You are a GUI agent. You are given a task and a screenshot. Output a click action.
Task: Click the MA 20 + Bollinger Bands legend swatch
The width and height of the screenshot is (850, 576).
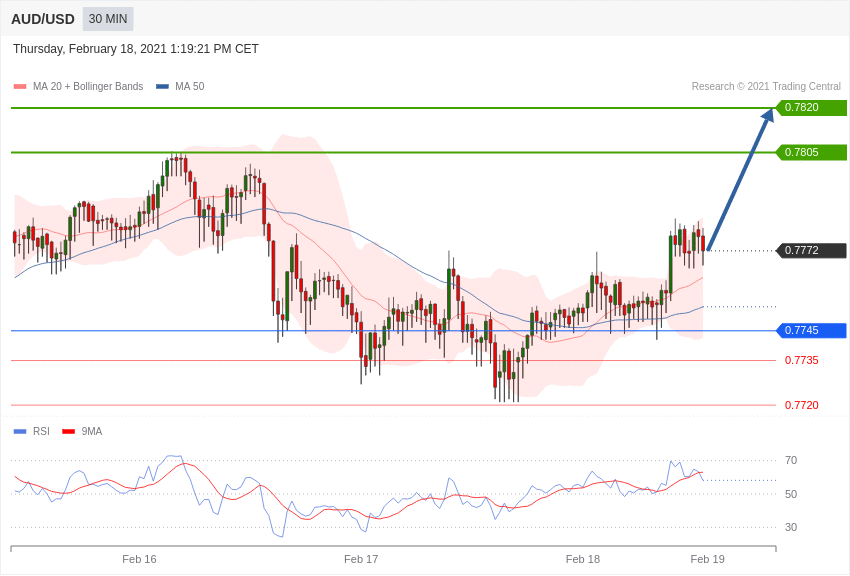pyautogui.click(x=20, y=87)
